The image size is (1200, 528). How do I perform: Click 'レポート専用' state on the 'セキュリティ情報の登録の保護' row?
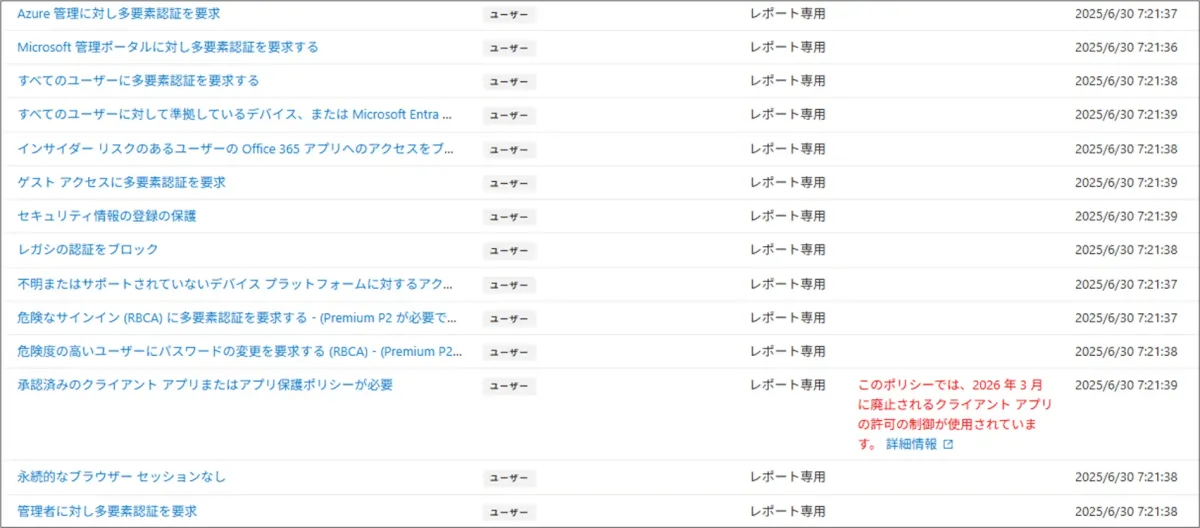788,216
